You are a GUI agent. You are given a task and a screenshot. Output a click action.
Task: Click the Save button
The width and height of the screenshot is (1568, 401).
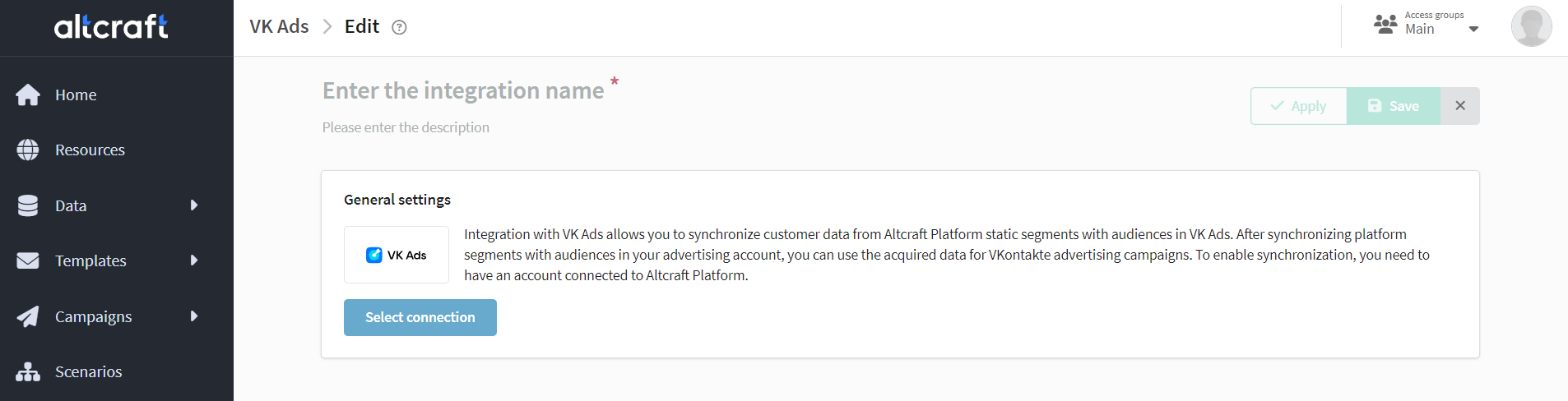pyautogui.click(x=1394, y=106)
